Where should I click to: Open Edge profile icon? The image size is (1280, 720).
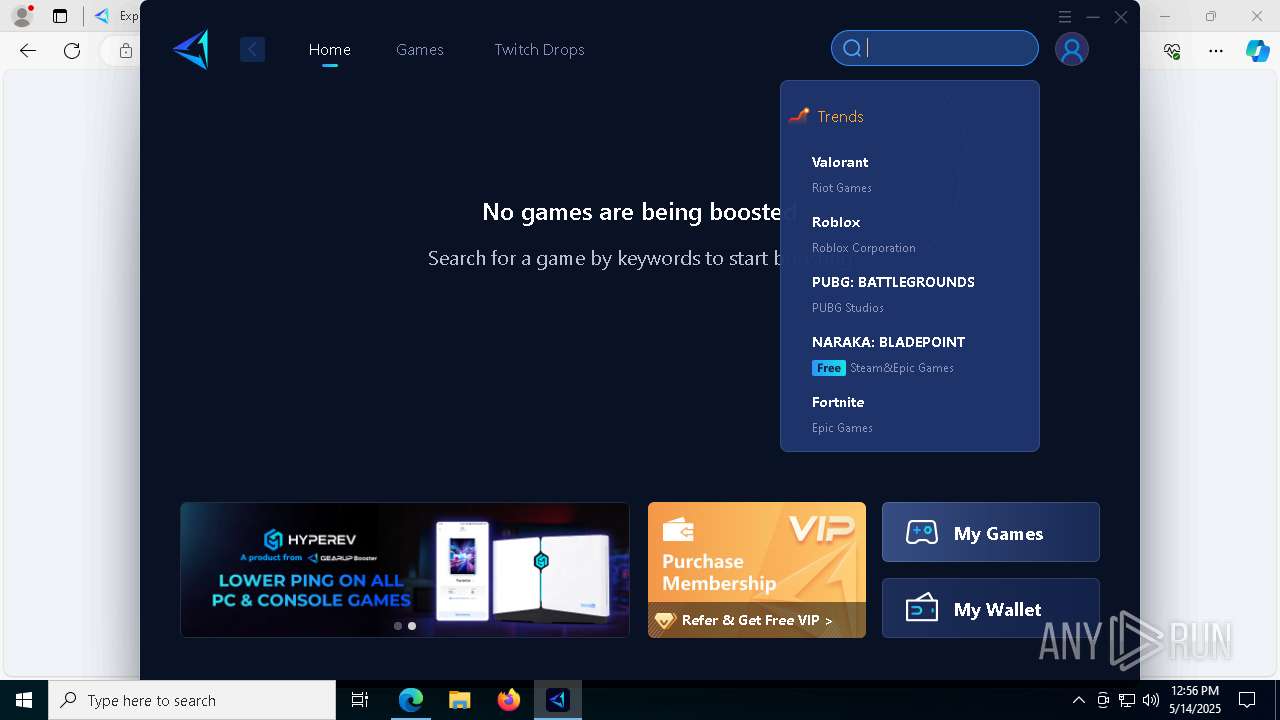click(22, 16)
